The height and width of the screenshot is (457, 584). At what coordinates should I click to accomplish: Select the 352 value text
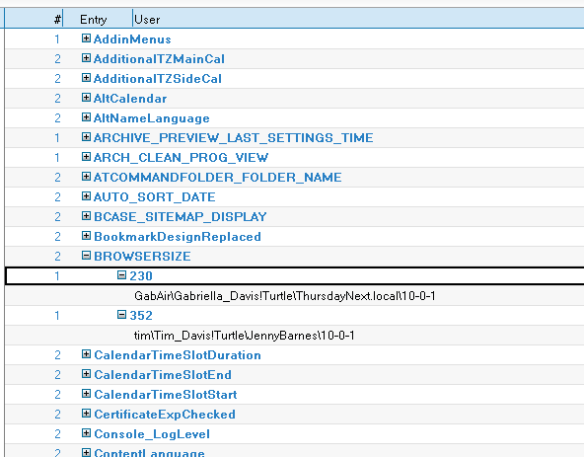[x=141, y=315]
